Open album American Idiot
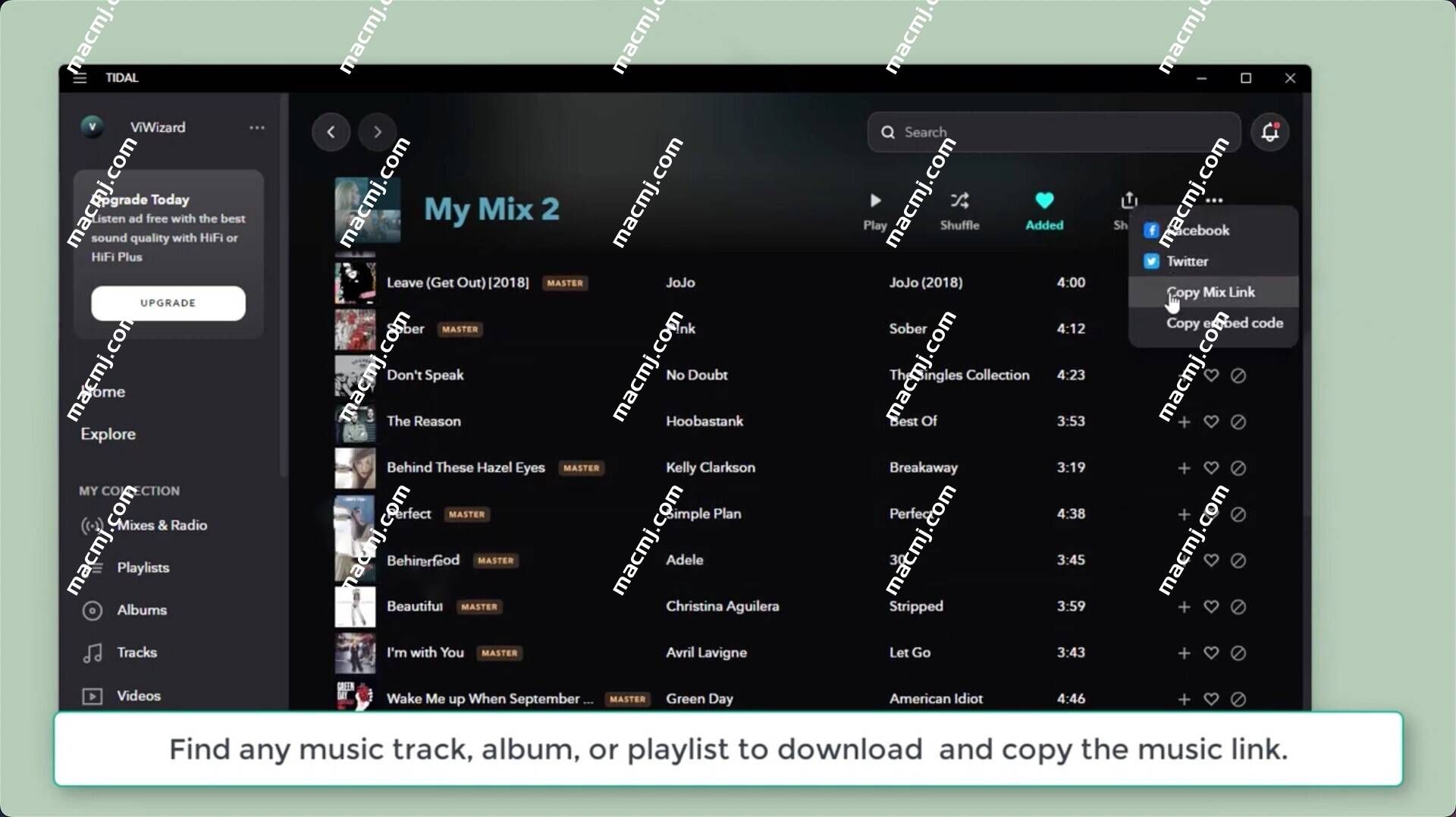 (936, 699)
